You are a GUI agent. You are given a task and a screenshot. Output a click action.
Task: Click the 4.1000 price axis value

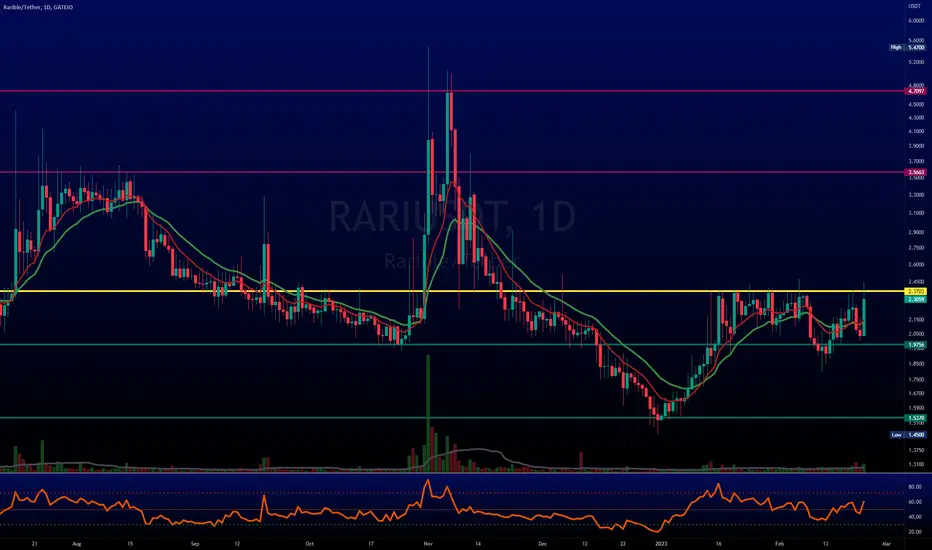tap(916, 131)
